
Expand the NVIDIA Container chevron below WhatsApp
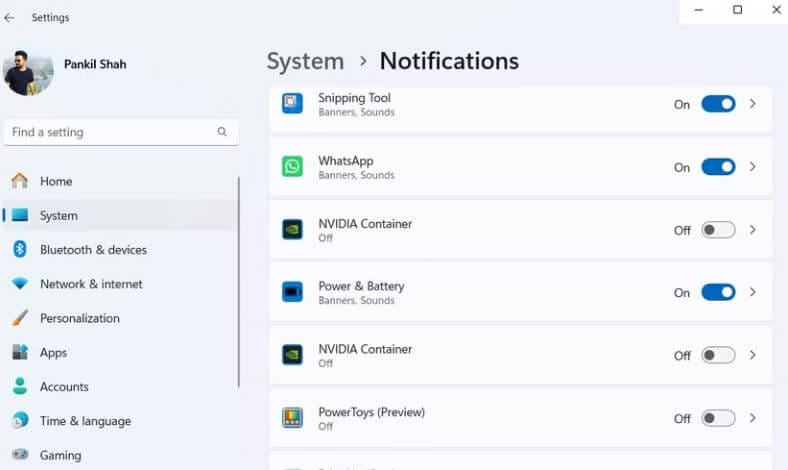(752, 229)
